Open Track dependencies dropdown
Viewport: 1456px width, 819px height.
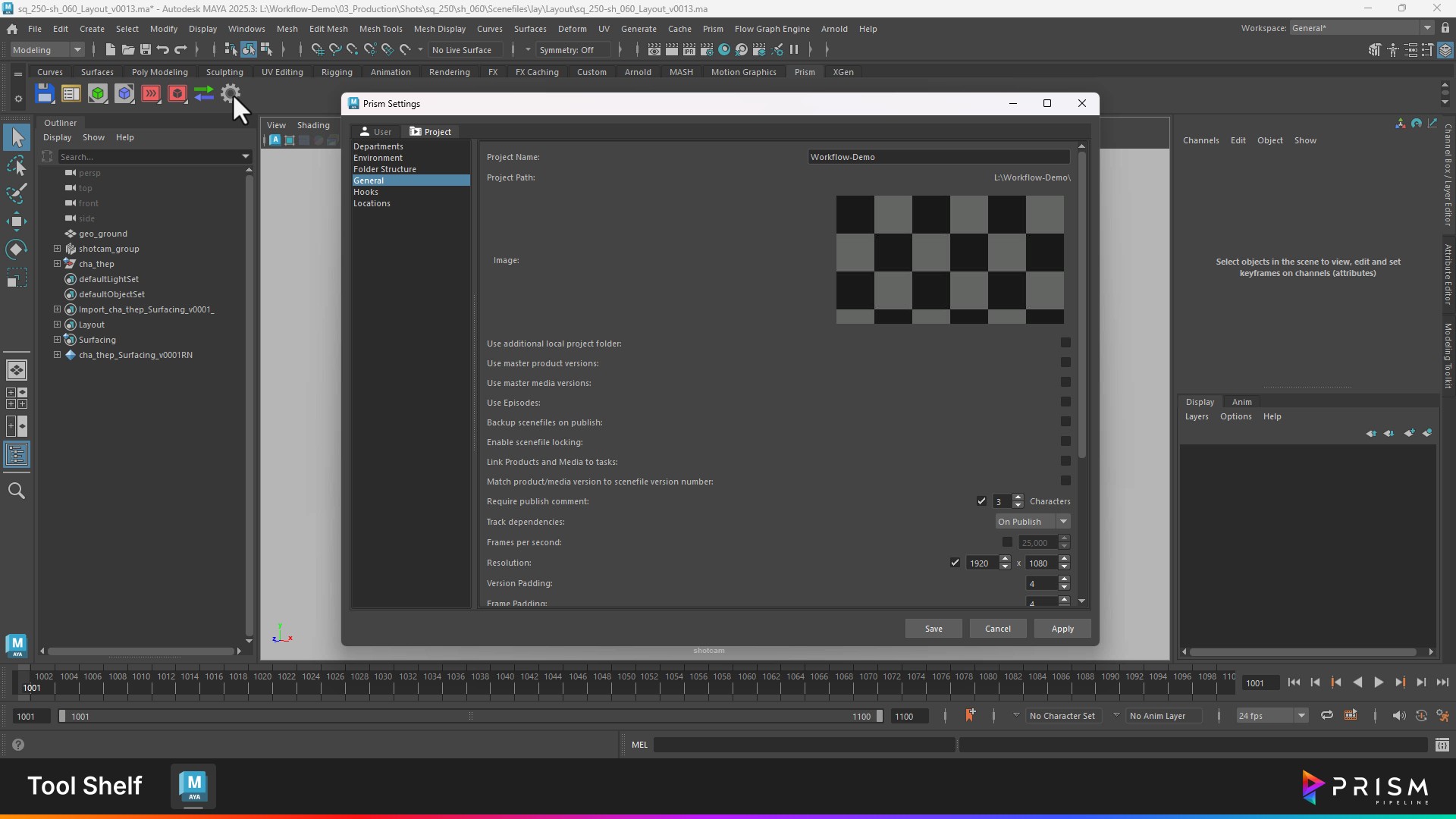[x=1032, y=522]
